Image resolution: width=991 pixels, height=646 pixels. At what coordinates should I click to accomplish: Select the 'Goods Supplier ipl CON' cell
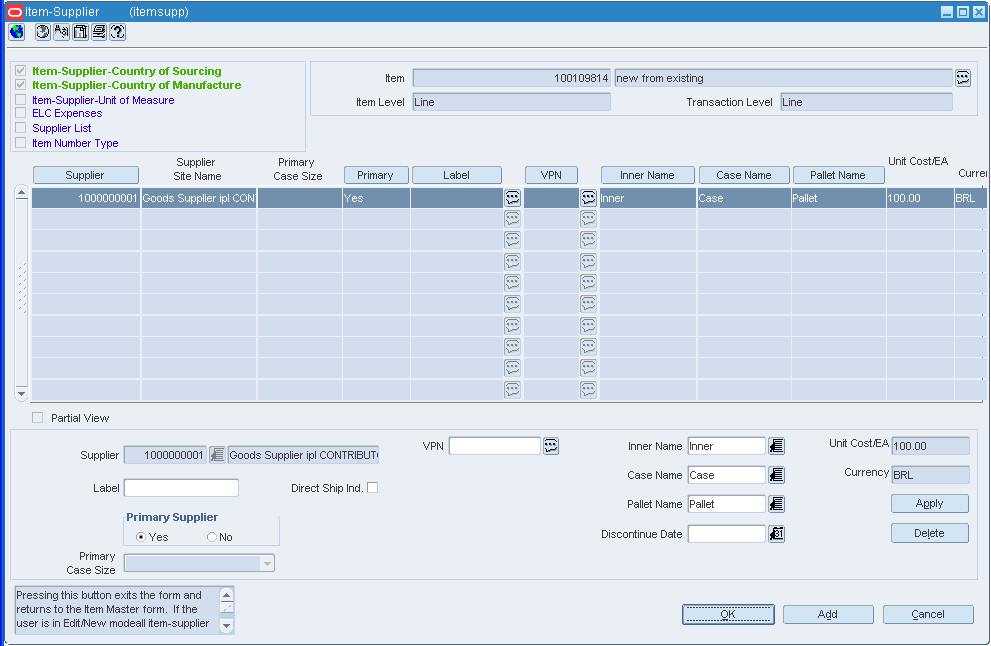[x=199, y=198]
